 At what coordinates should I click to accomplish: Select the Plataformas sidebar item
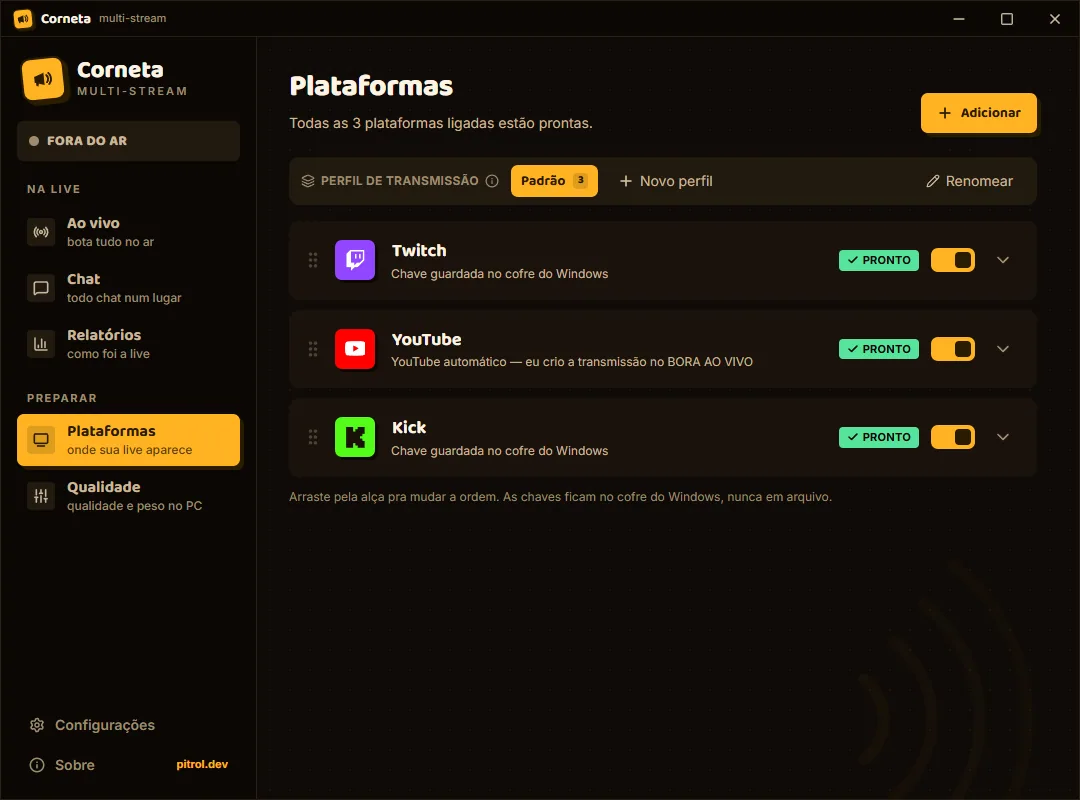click(129, 440)
